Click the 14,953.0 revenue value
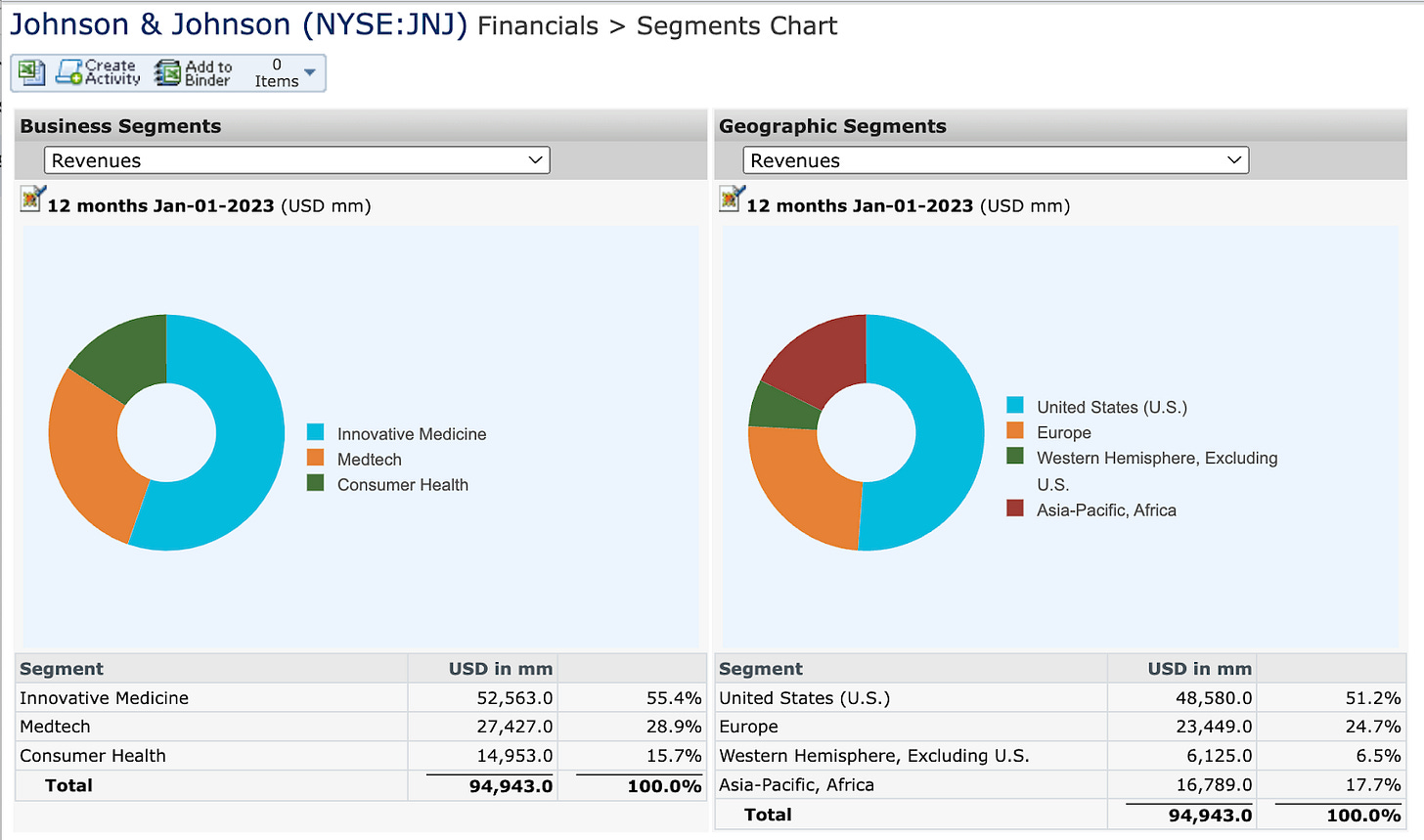This screenshot has height=840, width=1424. (x=514, y=756)
